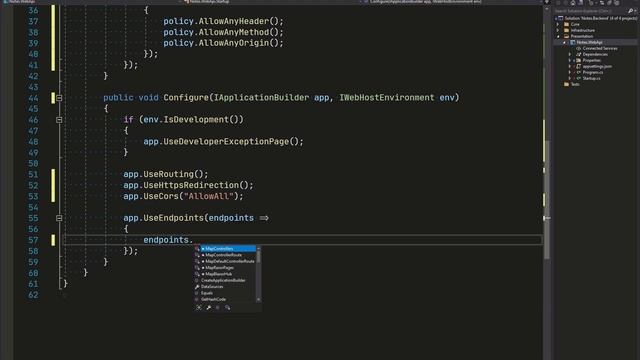The height and width of the screenshot is (360, 640).
Task: Pick the DataSources property suggestion
Action: (x=225, y=287)
